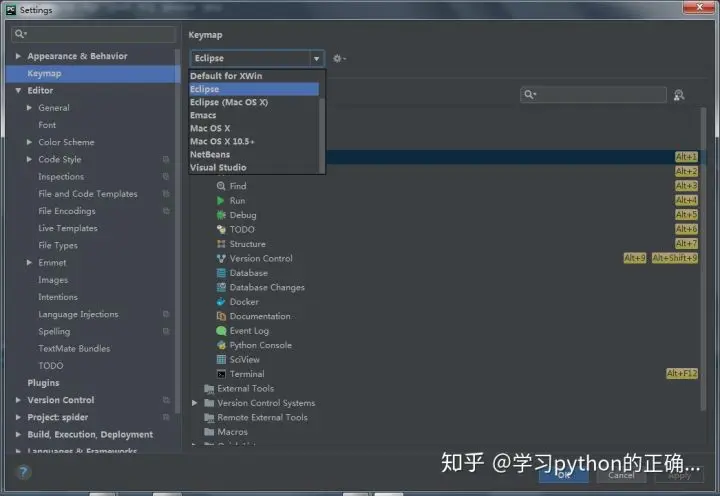Click the settings search field
The width and height of the screenshot is (720, 496).
coord(93,34)
